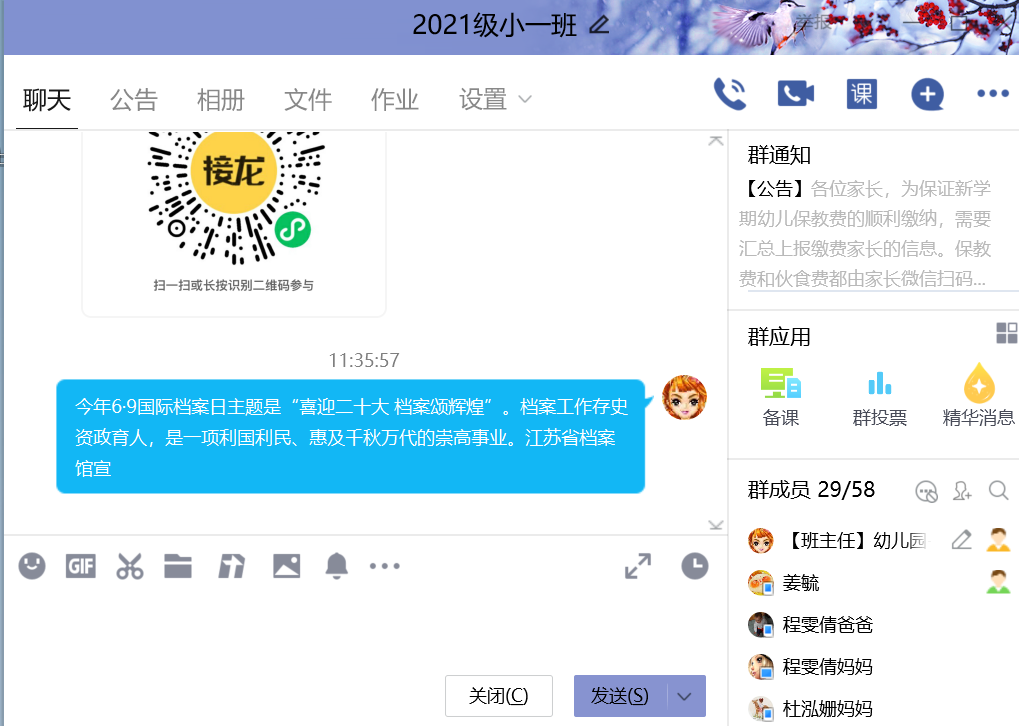1019x726 pixels.
Task: Edit the group name with pencil icon
Action: point(599,25)
